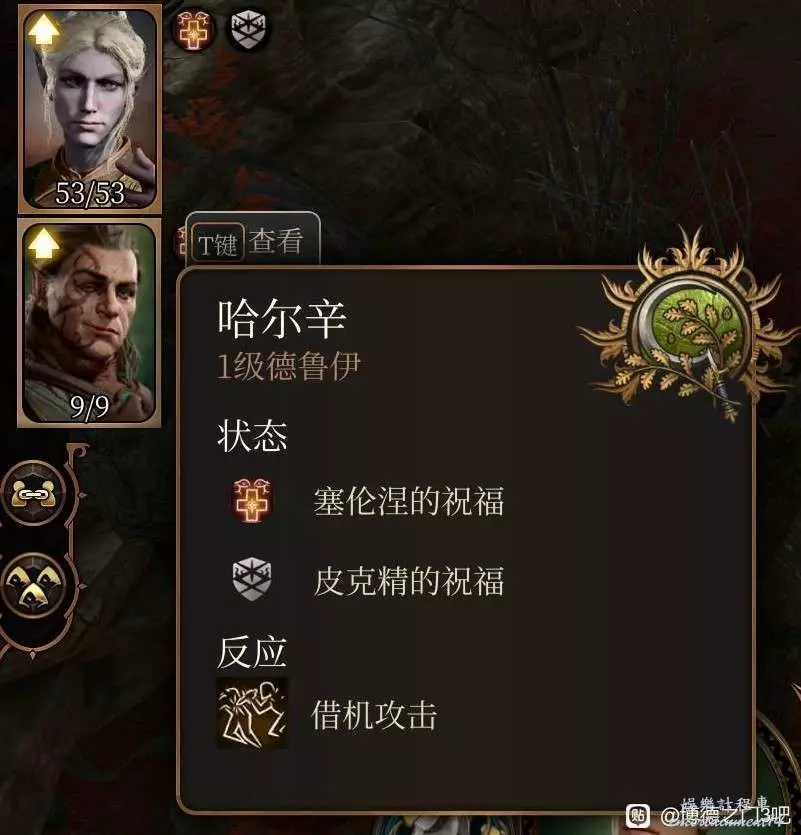
Task: Click level-up arrow on blonde elf portrait
Action: 44,32
